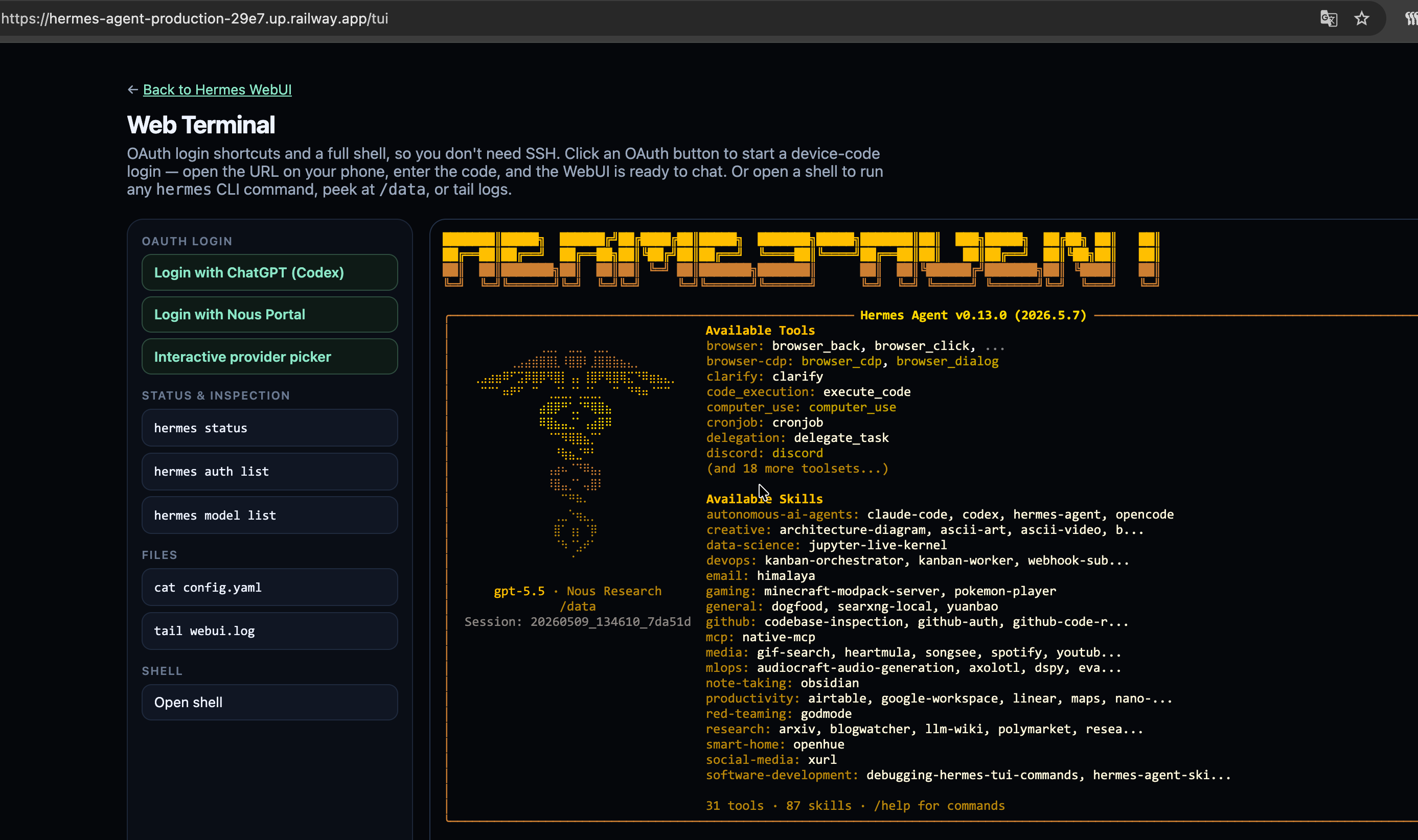Open the Interactive provider picker
Image resolution: width=1418 pixels, height=840 pixels.
tap(269, 357)
